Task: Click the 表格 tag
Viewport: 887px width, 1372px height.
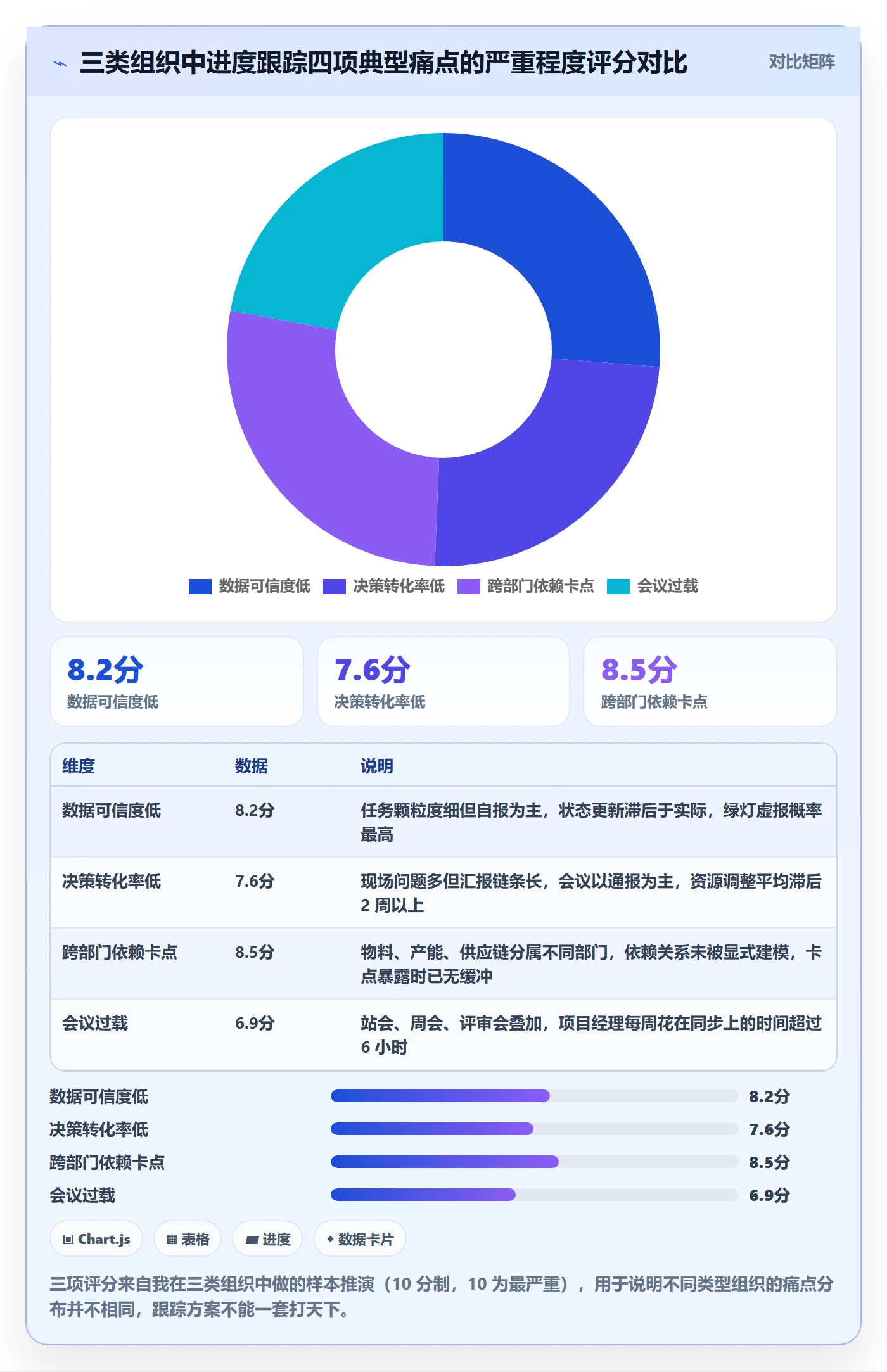Action: point(188,1239)
